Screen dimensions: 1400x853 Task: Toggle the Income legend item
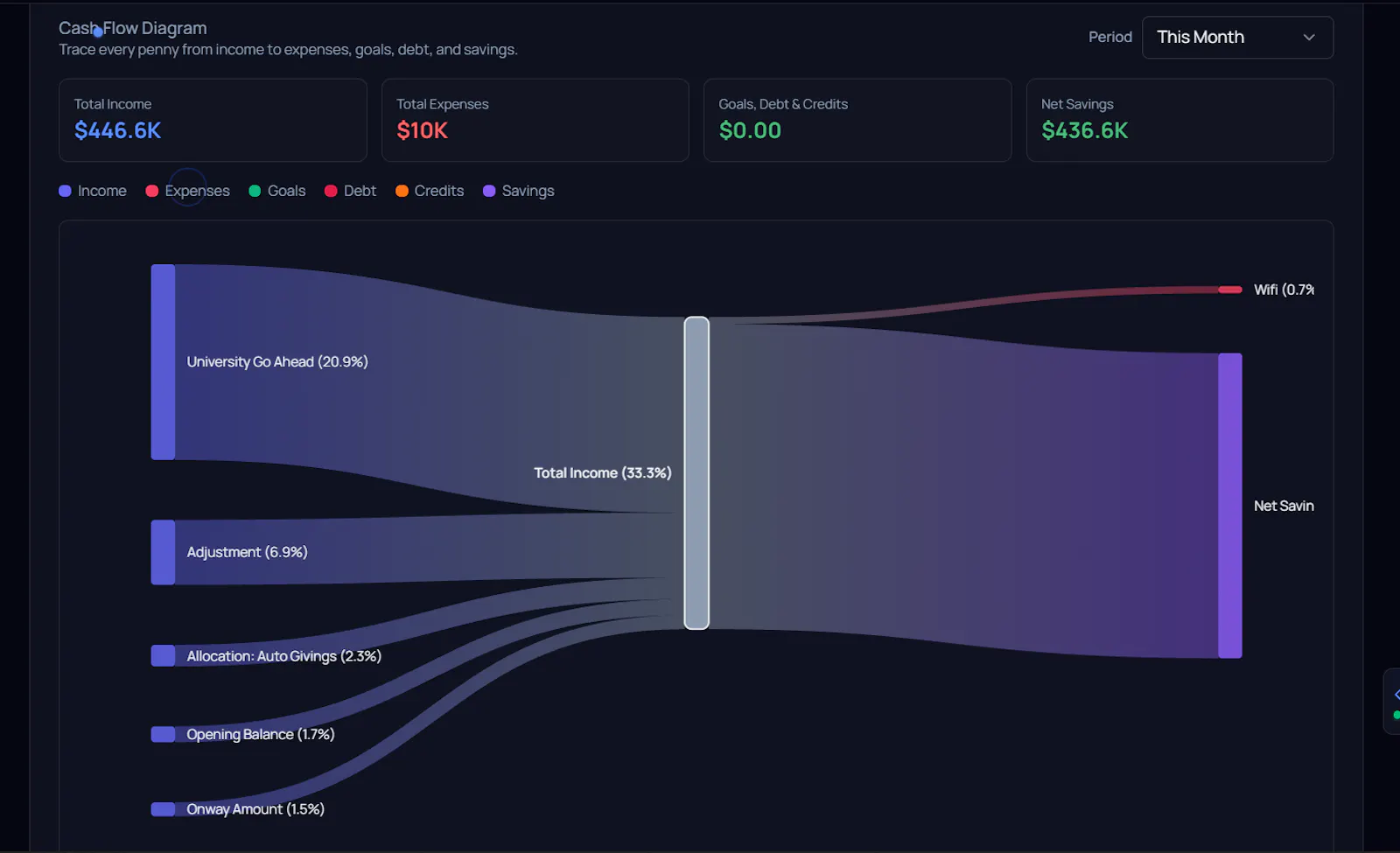(93, 191)
